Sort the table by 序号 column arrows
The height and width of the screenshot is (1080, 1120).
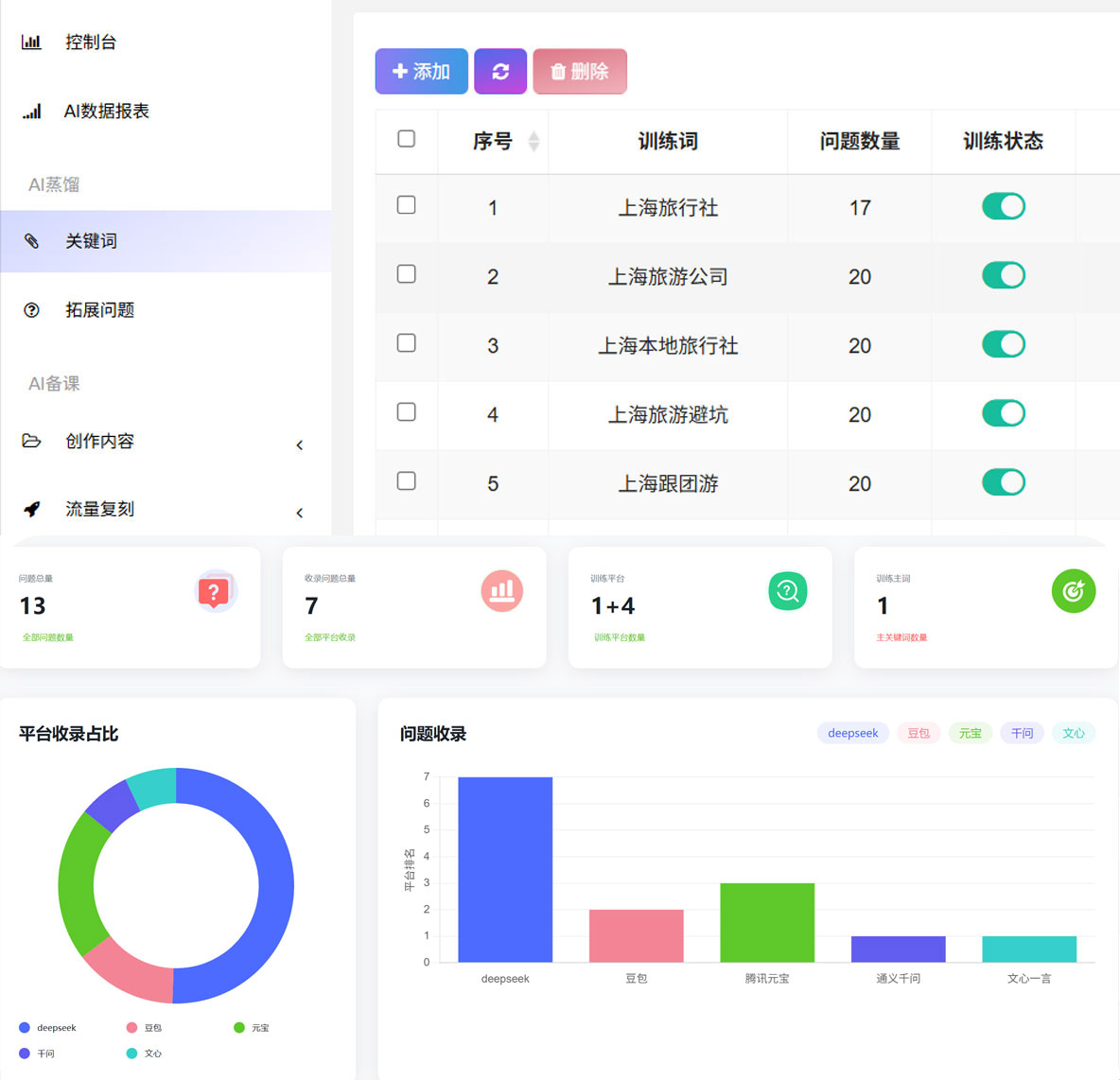pyautogui.click(x=534, y=141)
